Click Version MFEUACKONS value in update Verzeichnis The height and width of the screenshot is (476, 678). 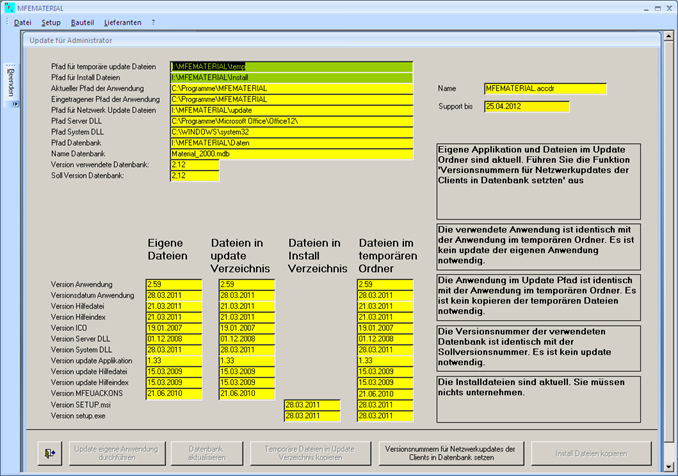point(247,393)
